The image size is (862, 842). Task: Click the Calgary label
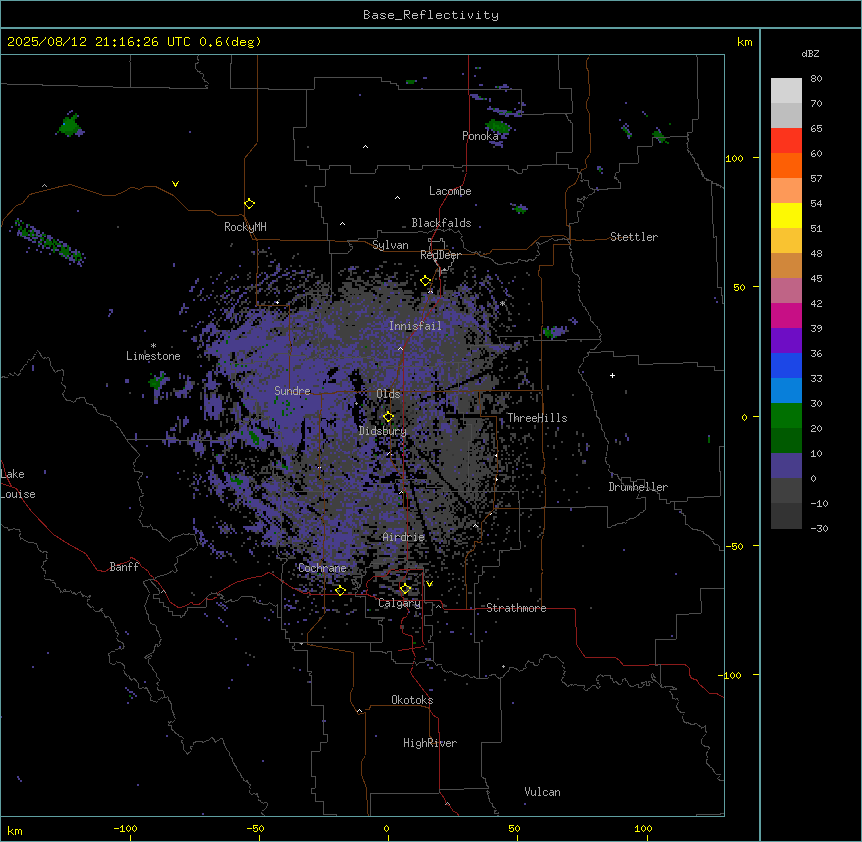[x=399, y=603]
